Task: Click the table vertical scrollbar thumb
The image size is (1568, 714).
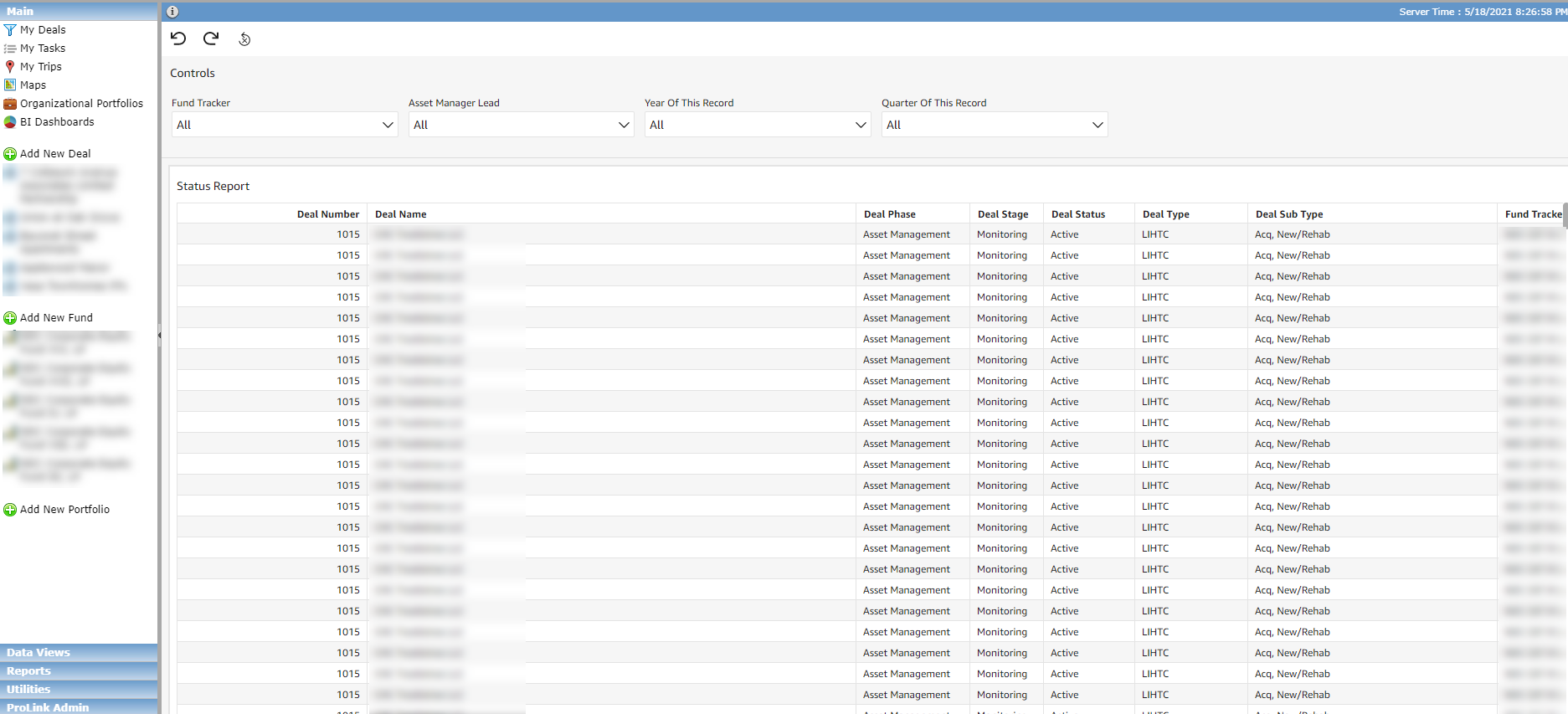Action: pyautogui.click(x=1565, y=215)
